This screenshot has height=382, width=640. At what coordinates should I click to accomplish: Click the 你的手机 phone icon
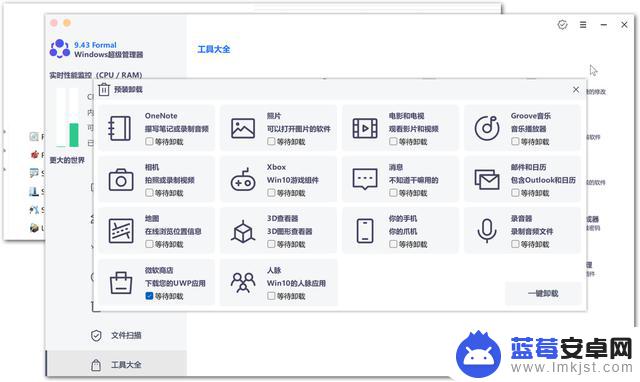365,231
